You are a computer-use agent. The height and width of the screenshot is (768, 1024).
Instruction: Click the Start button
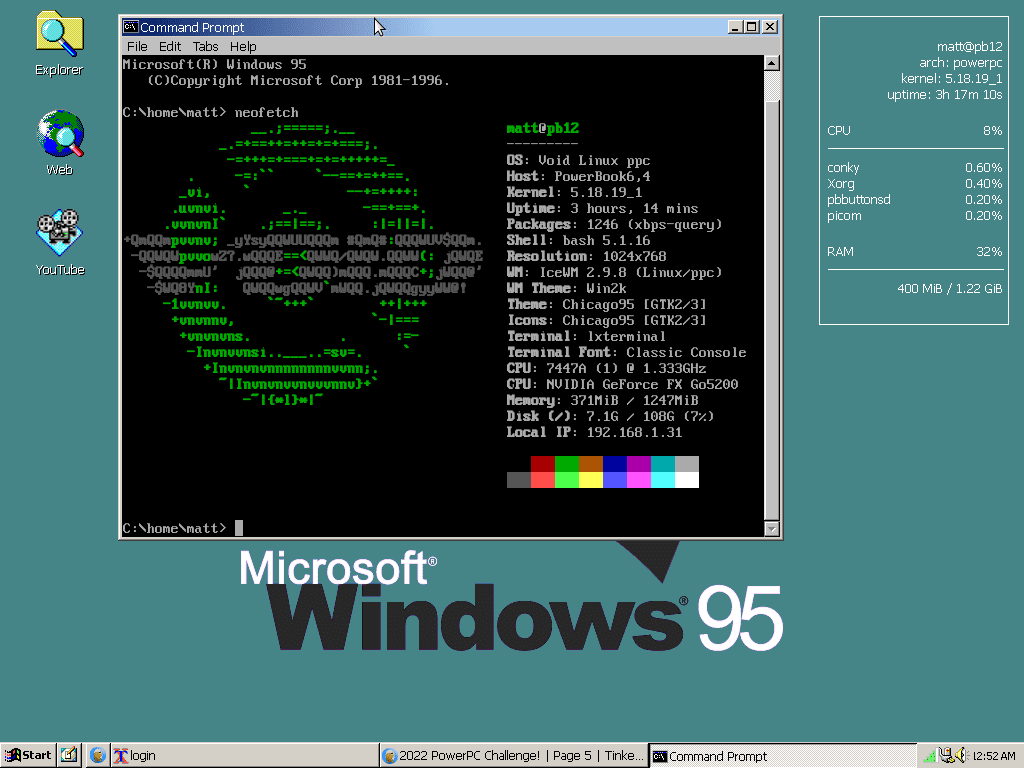[28, 756]
